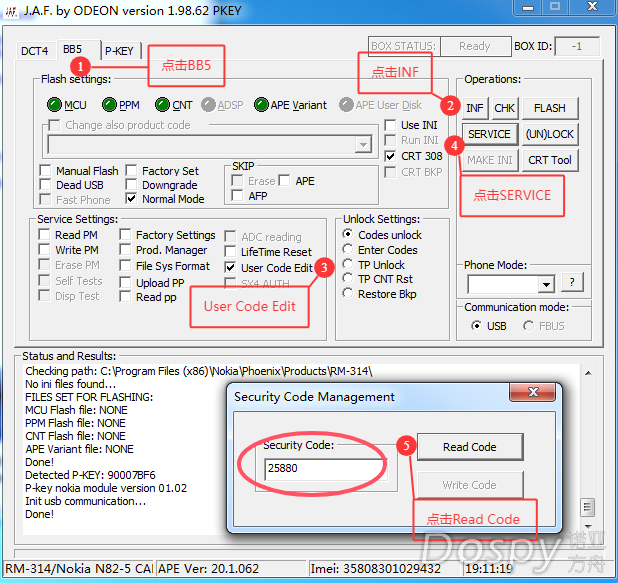Check LifeTime Reset checkbox
The image size is (618, 583).
(230, 251)
